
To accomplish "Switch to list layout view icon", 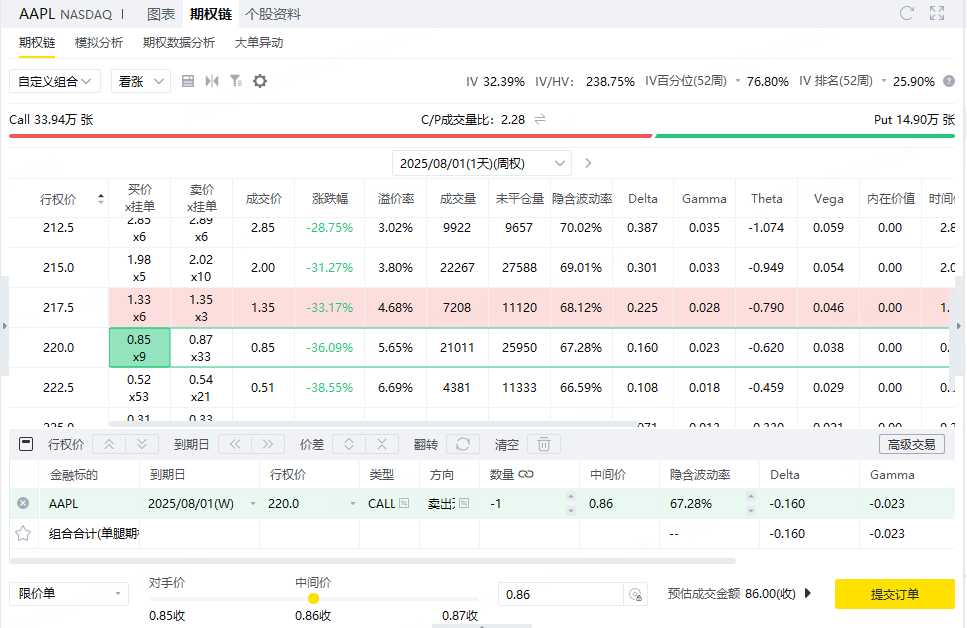I will click(188, 81).
